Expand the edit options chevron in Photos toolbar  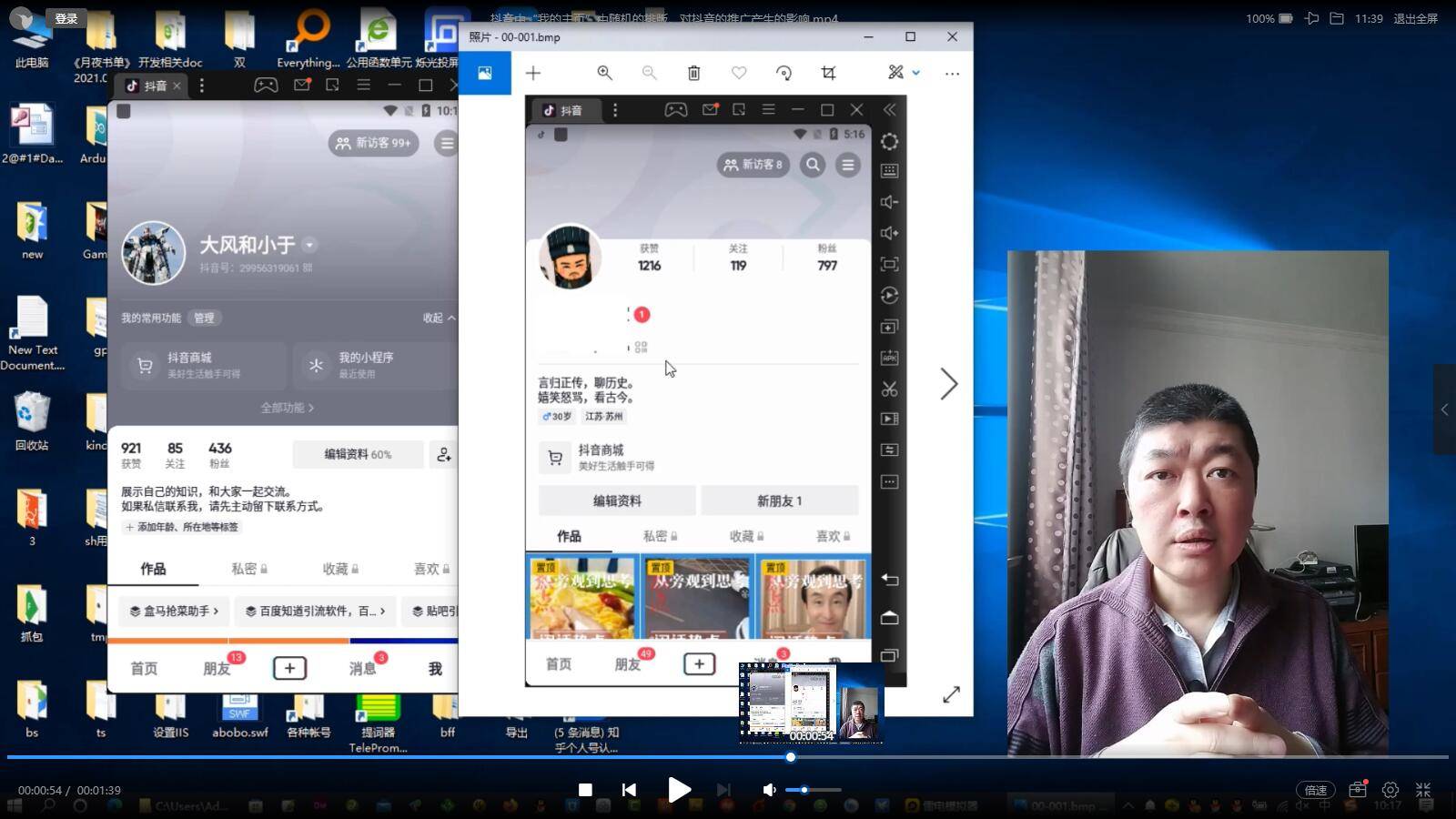916,73
